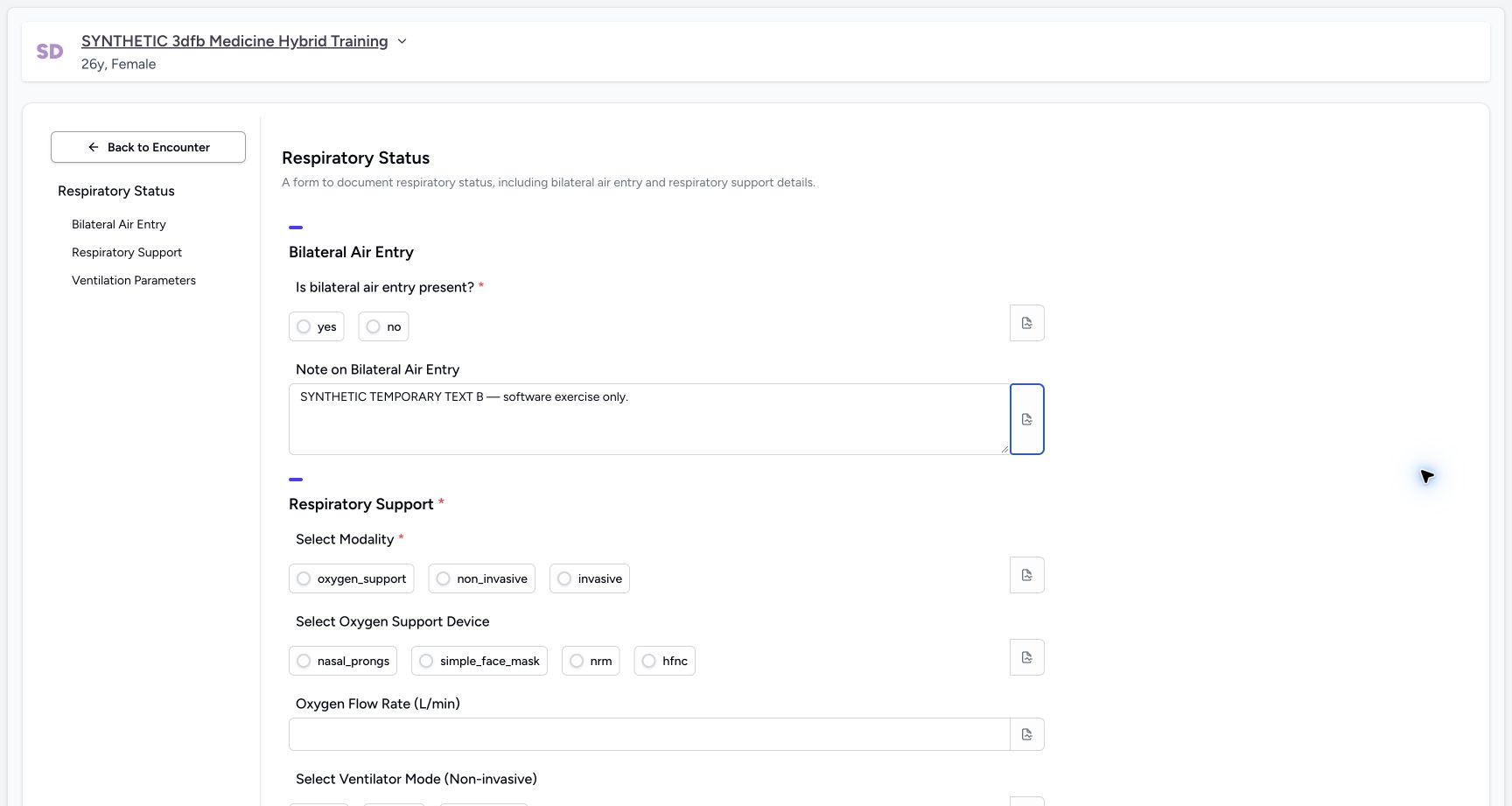Viewport: 1512px width, 806px height.
Task: Click note icon beside Oxygen Flow Rate field
Action: [1026, 734]
